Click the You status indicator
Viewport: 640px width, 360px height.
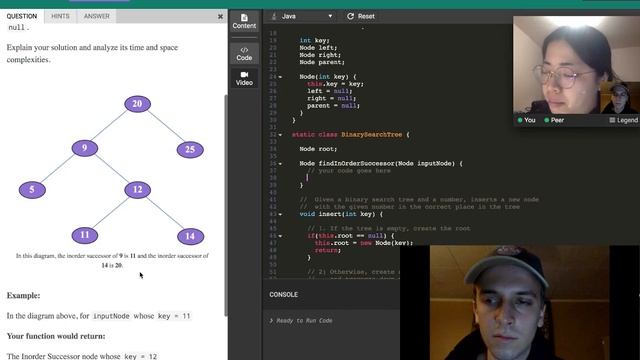click(526, 120)
